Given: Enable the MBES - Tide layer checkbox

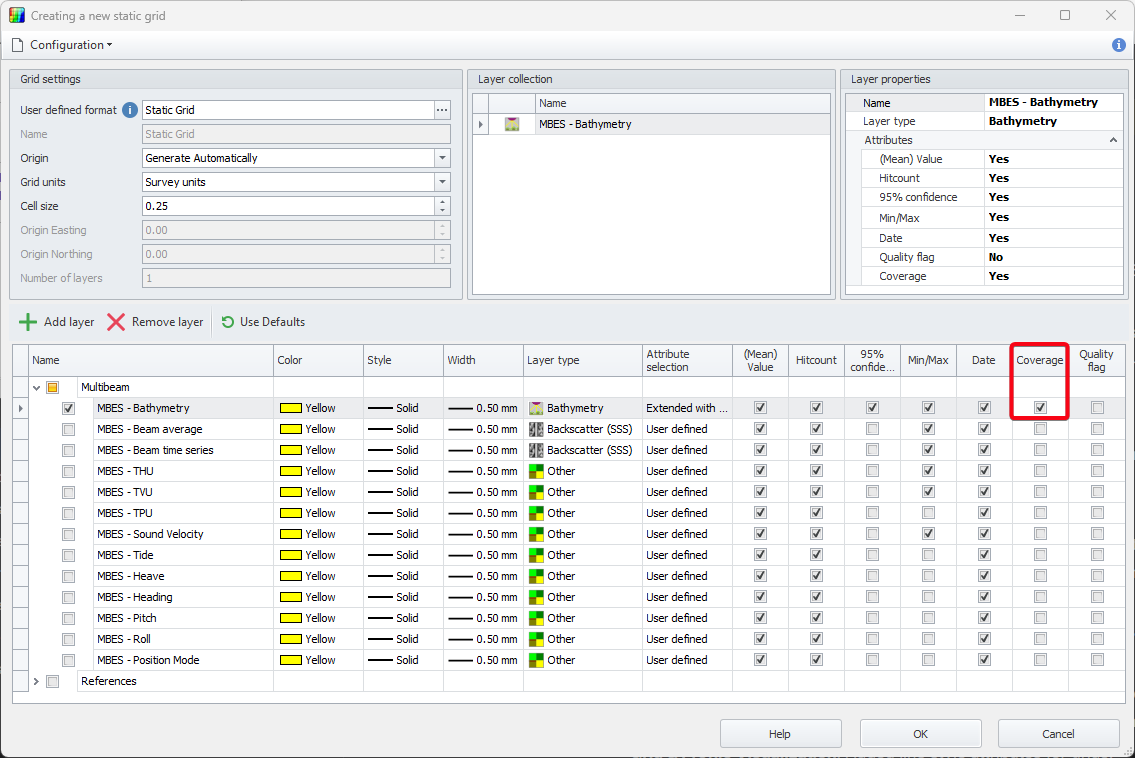Looking at the screenshot, I should pyautogui.click(x=68, y=555).
